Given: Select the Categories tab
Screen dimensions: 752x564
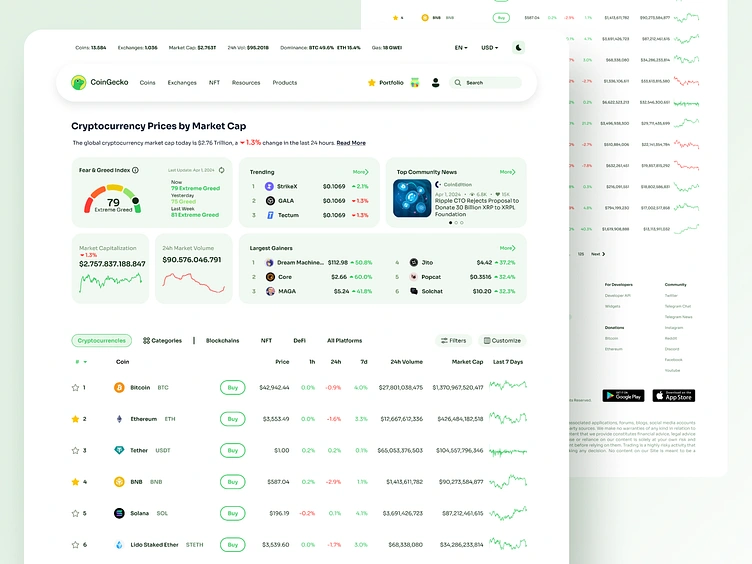Looking at the screenshot, I should 162,341.
